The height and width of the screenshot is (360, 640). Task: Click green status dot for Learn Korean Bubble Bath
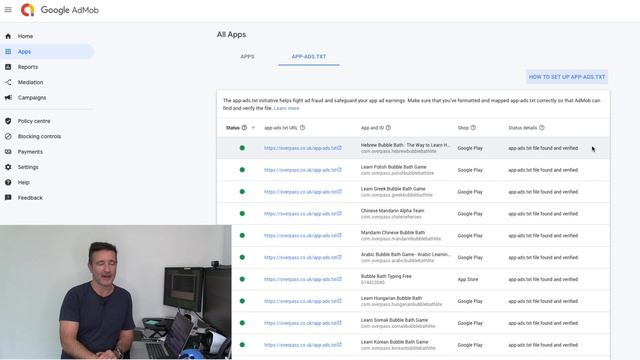point(242,345)
